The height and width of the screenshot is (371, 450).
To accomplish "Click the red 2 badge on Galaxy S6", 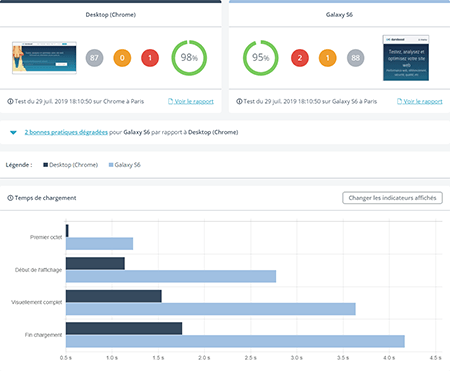I will [x=300, y=58].
